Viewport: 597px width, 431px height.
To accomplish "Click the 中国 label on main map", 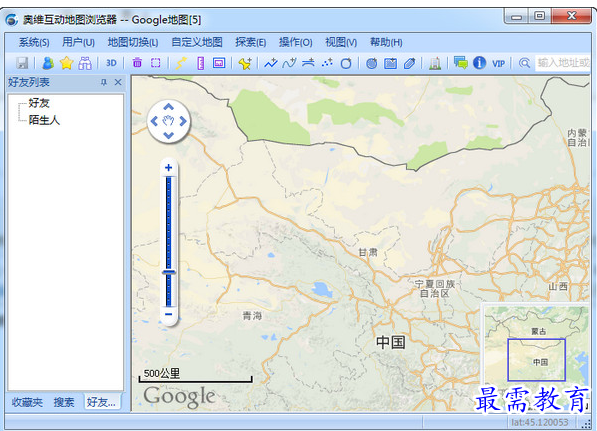I will [x=391, y=342].
